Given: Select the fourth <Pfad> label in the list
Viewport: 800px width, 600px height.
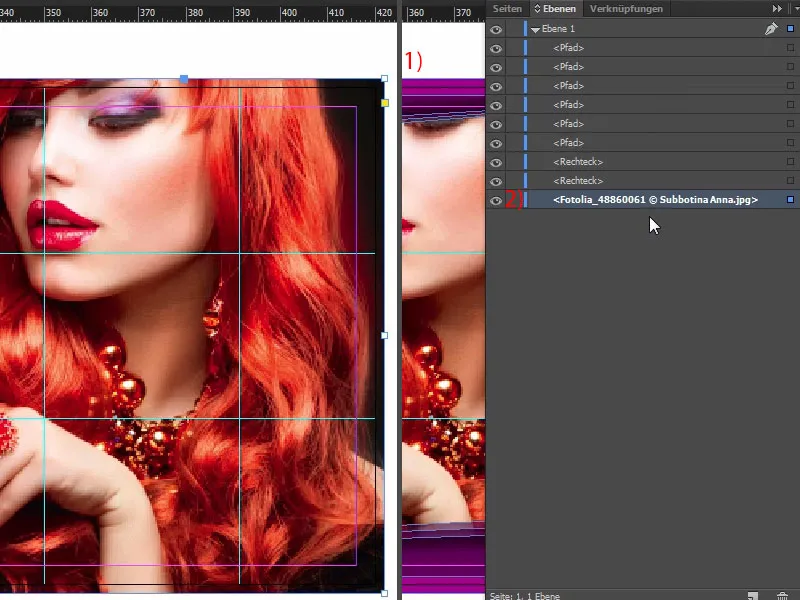Looking at the screenshot, I should (x=568, y=105).
